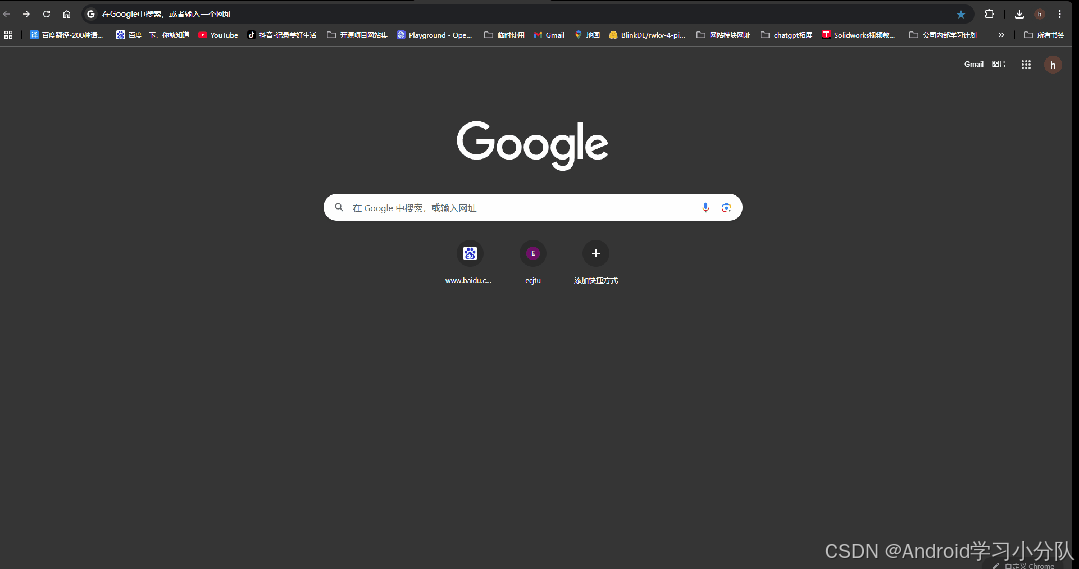Show hidden bookmarks with the double chevron

[x=1001, y=34]
